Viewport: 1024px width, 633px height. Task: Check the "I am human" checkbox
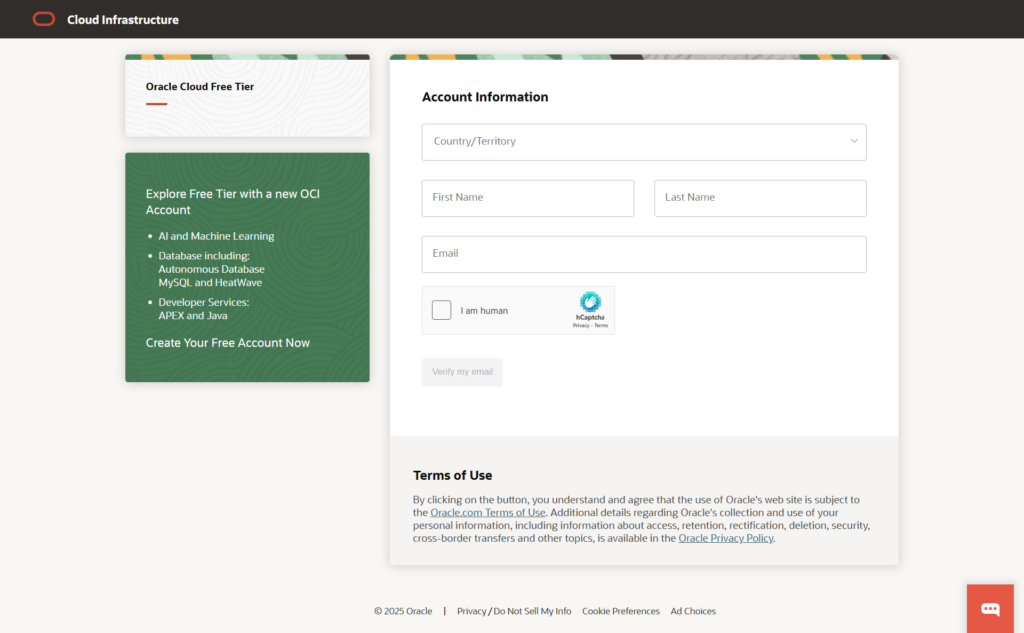[x=442, y=310]
